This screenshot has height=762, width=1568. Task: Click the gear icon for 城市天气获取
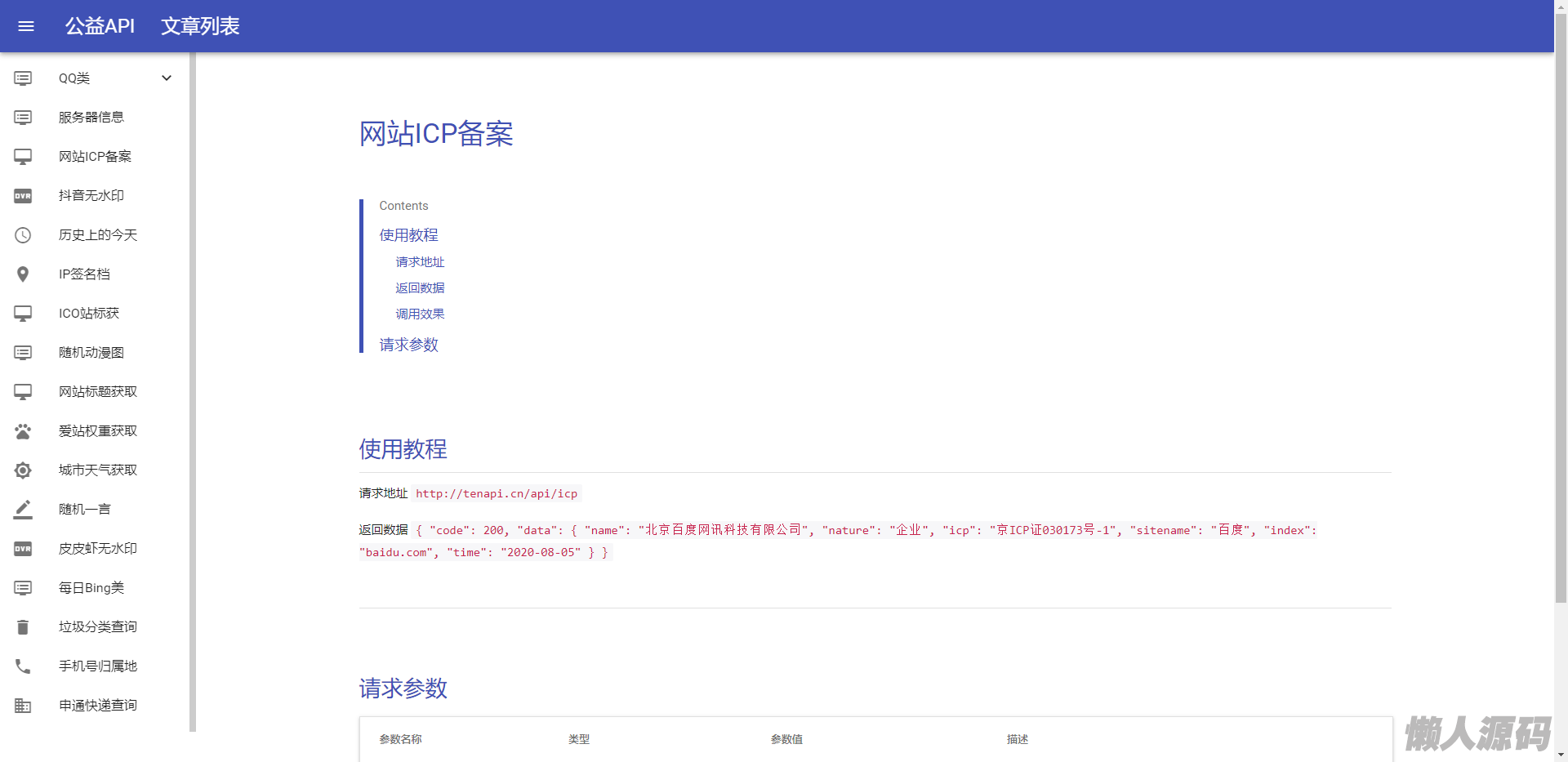point(23,470)
